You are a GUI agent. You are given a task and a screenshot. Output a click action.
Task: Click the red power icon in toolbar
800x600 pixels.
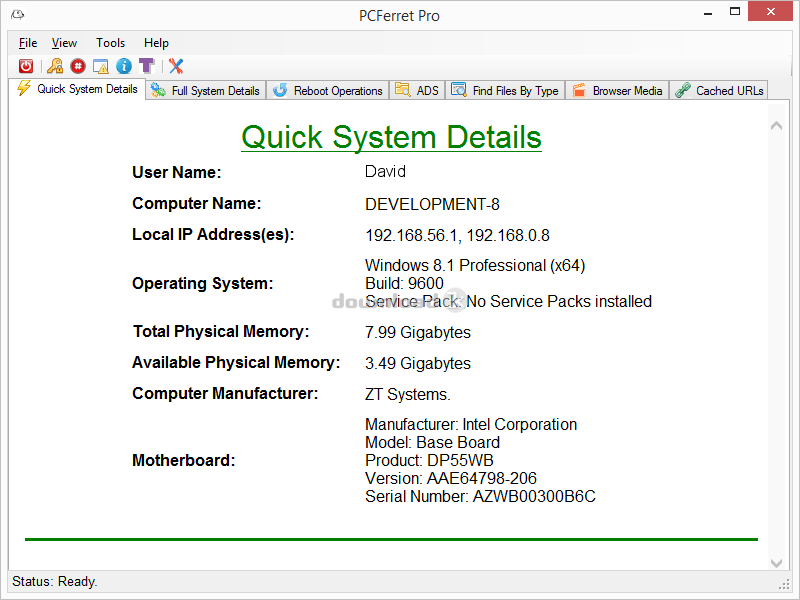click(26, 66)
